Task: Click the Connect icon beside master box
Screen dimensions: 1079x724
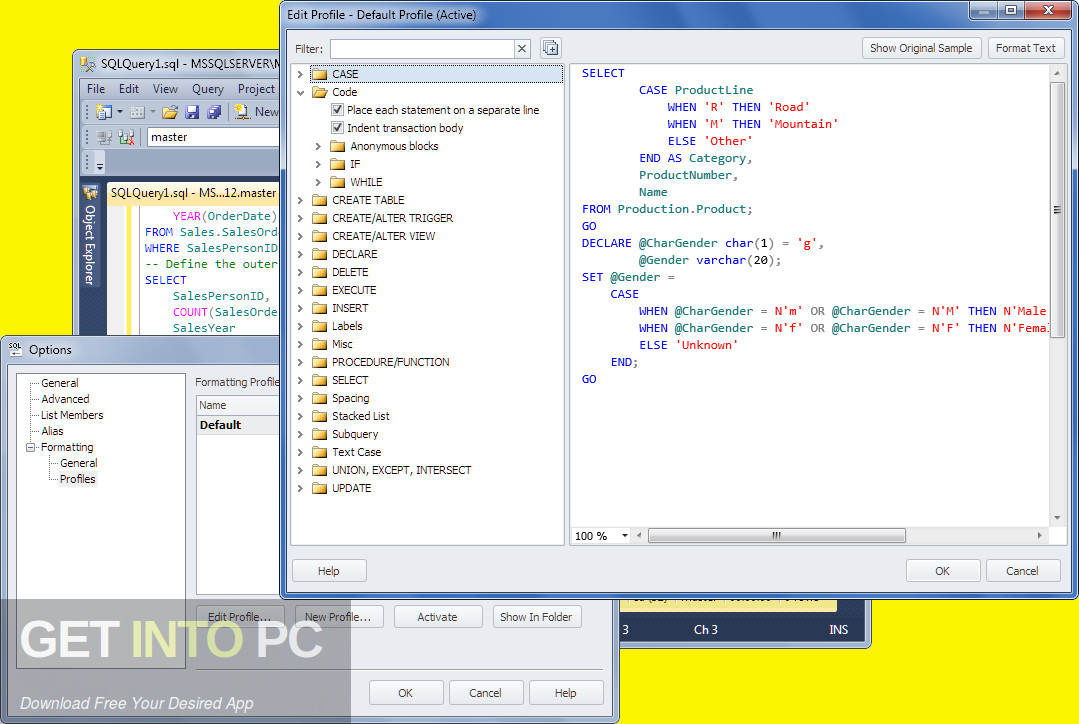Action: tap(105, 137)
